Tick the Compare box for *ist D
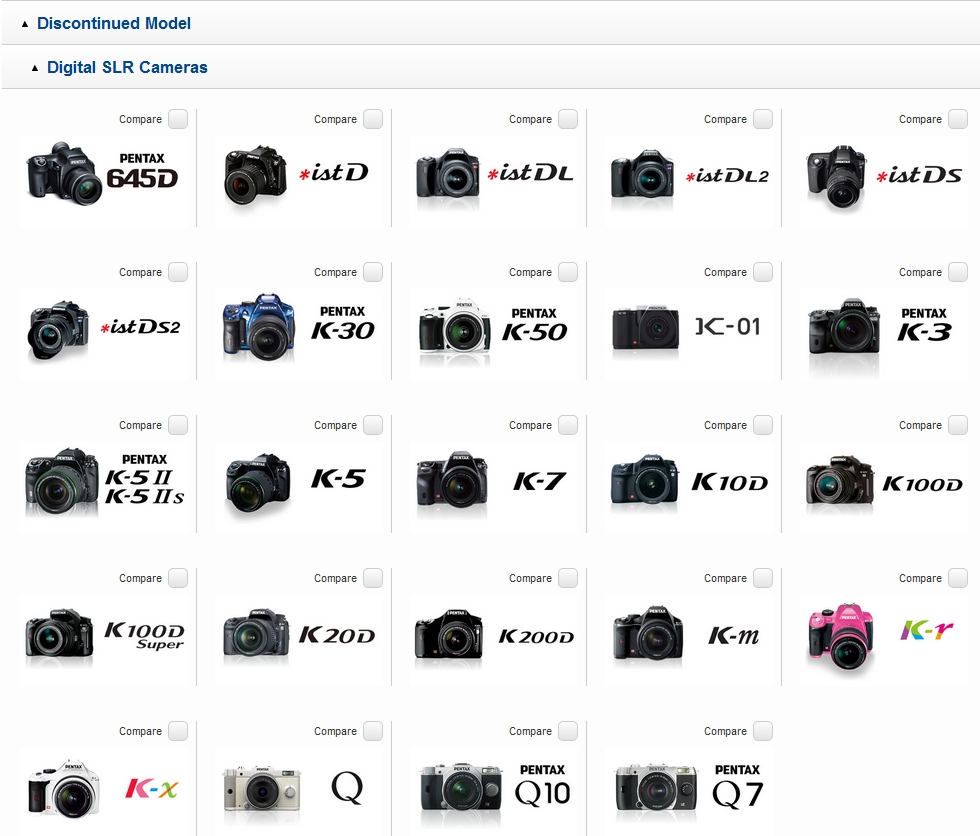The height and width of the screenshot is (836, 980). (x=373, y=119)
